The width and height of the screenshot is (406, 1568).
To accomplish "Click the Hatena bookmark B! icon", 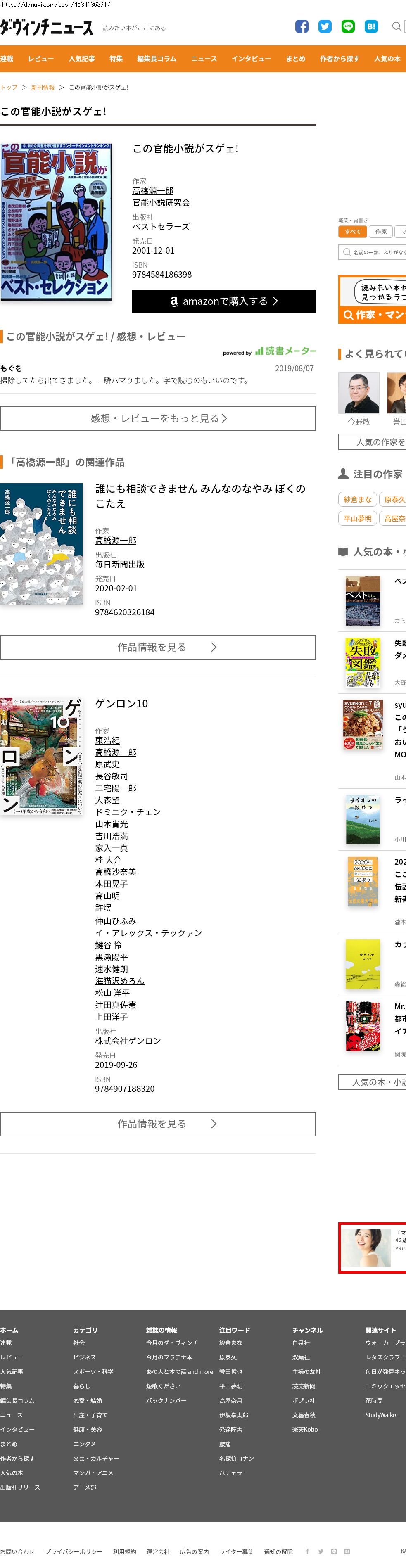I will [x=371, y=26].
